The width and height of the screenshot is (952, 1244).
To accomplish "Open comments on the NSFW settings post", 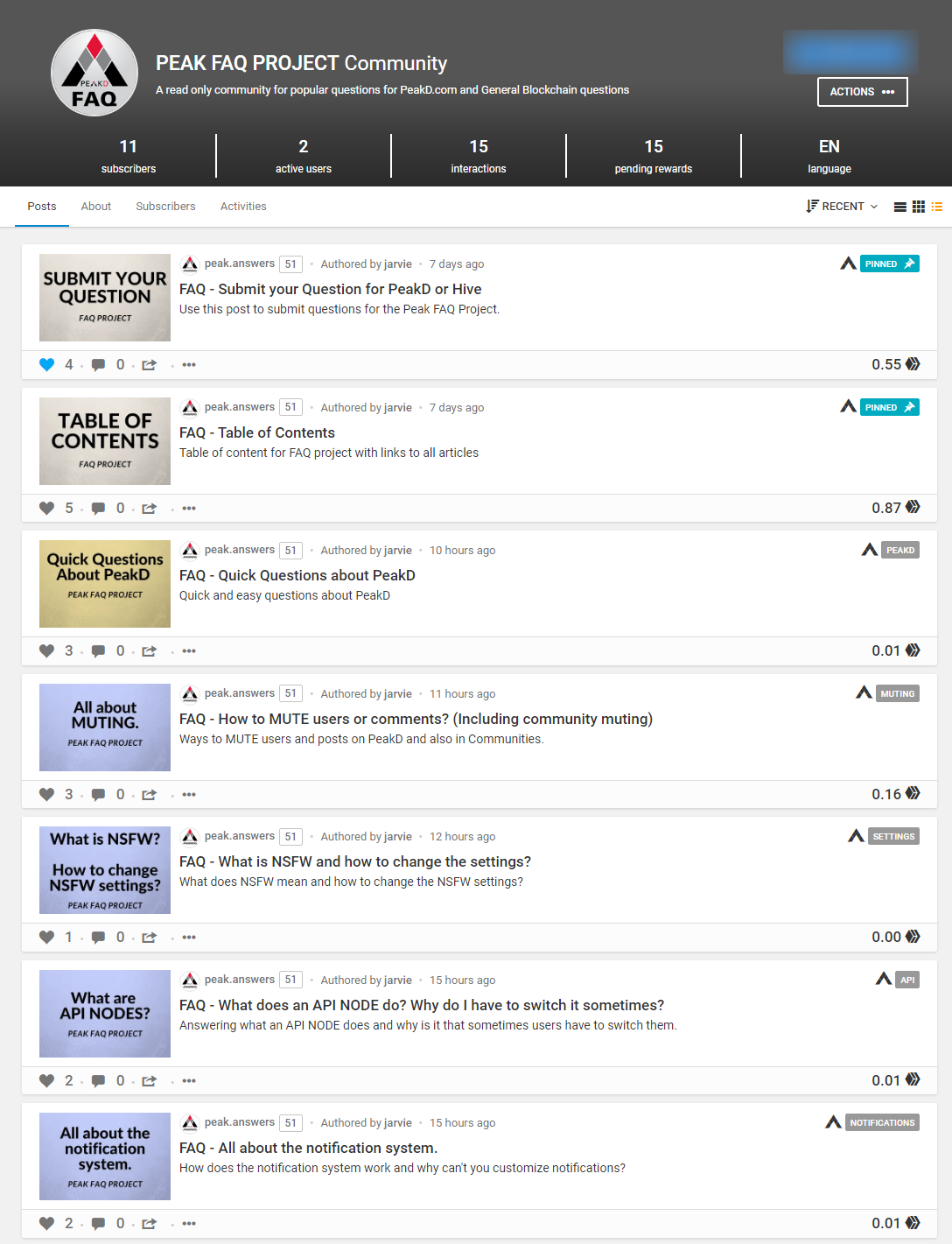I will coord(99,938).
